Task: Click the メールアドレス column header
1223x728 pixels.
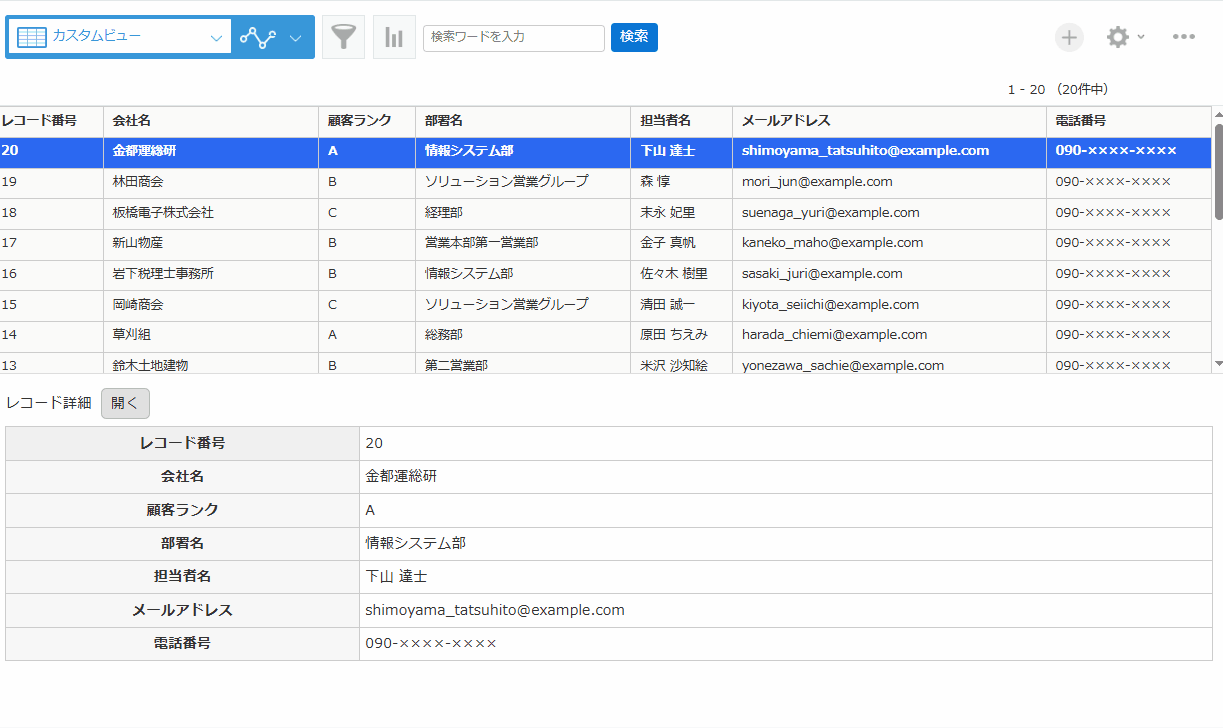Action: [x=889, y=121]
